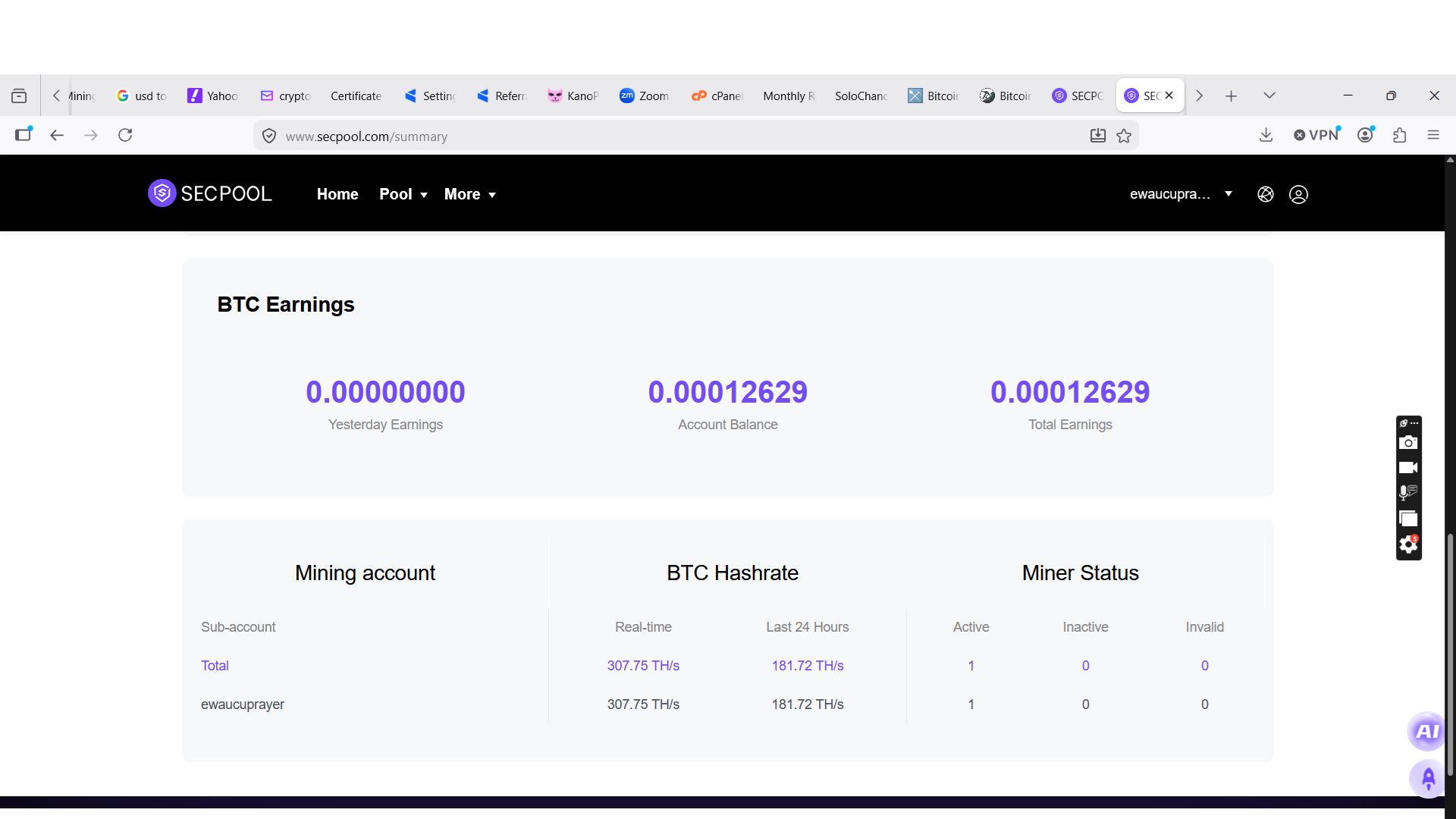Open the AI assistant floating button

[x=1427, y=731]
